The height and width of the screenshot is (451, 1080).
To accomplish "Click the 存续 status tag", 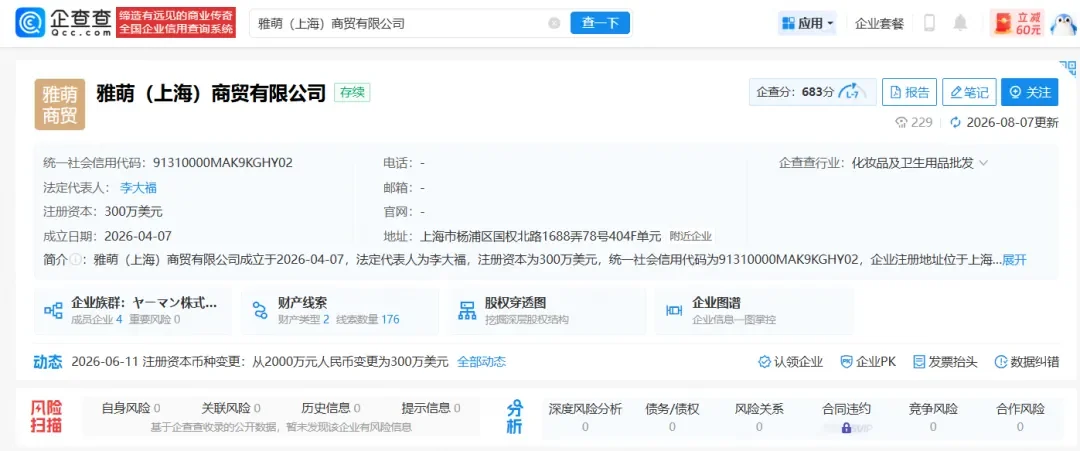I will coord(353,92).
